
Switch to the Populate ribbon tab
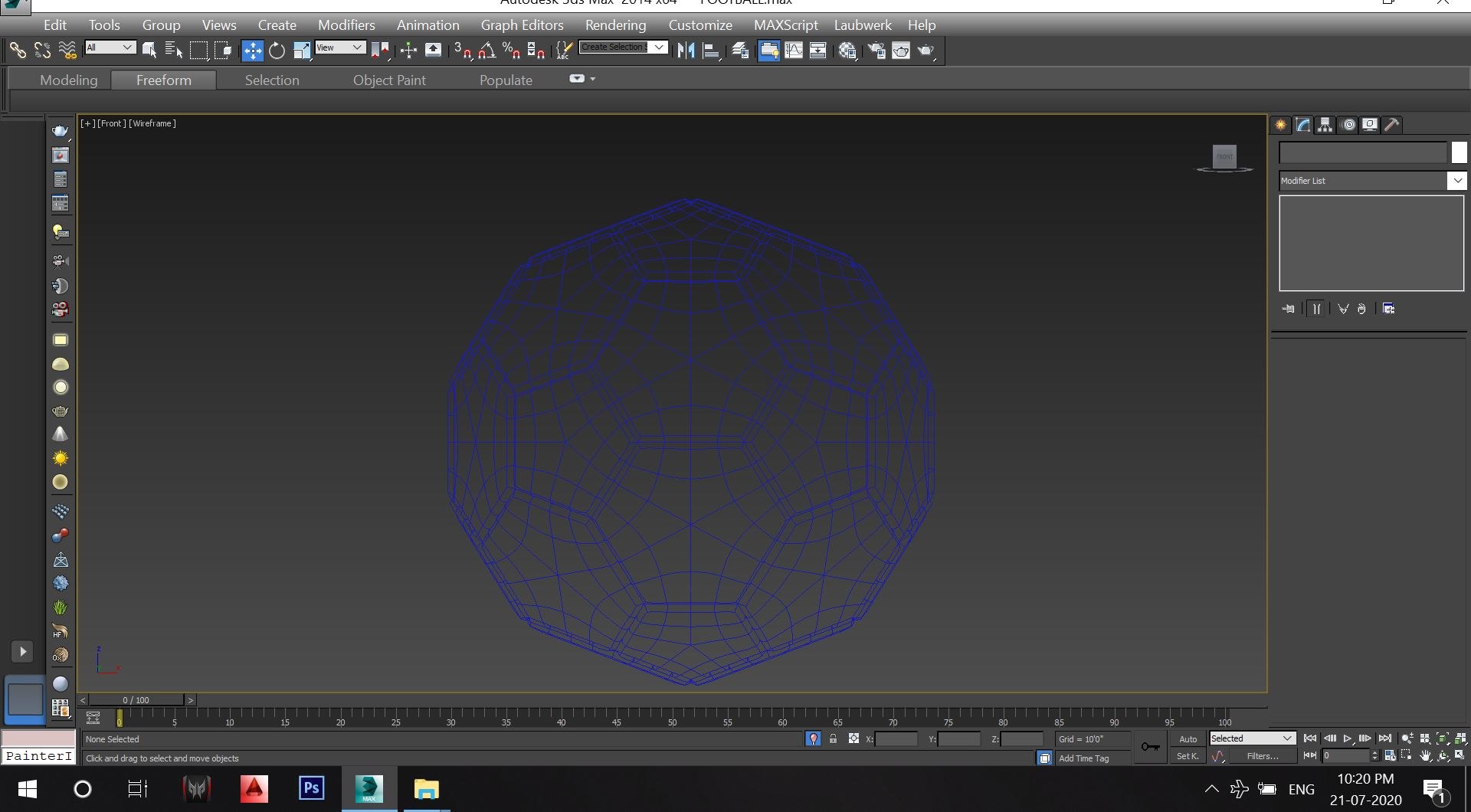[x=506, y=80]
